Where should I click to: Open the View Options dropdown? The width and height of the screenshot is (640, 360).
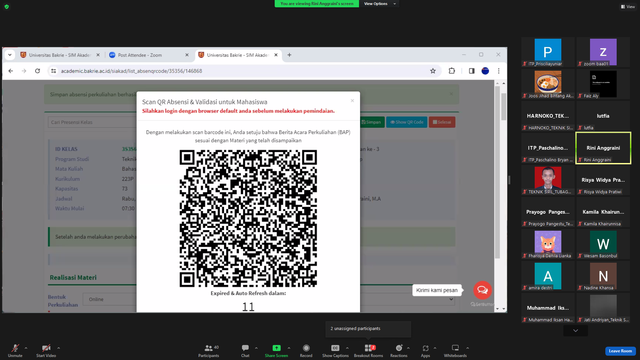pos(380,4)
